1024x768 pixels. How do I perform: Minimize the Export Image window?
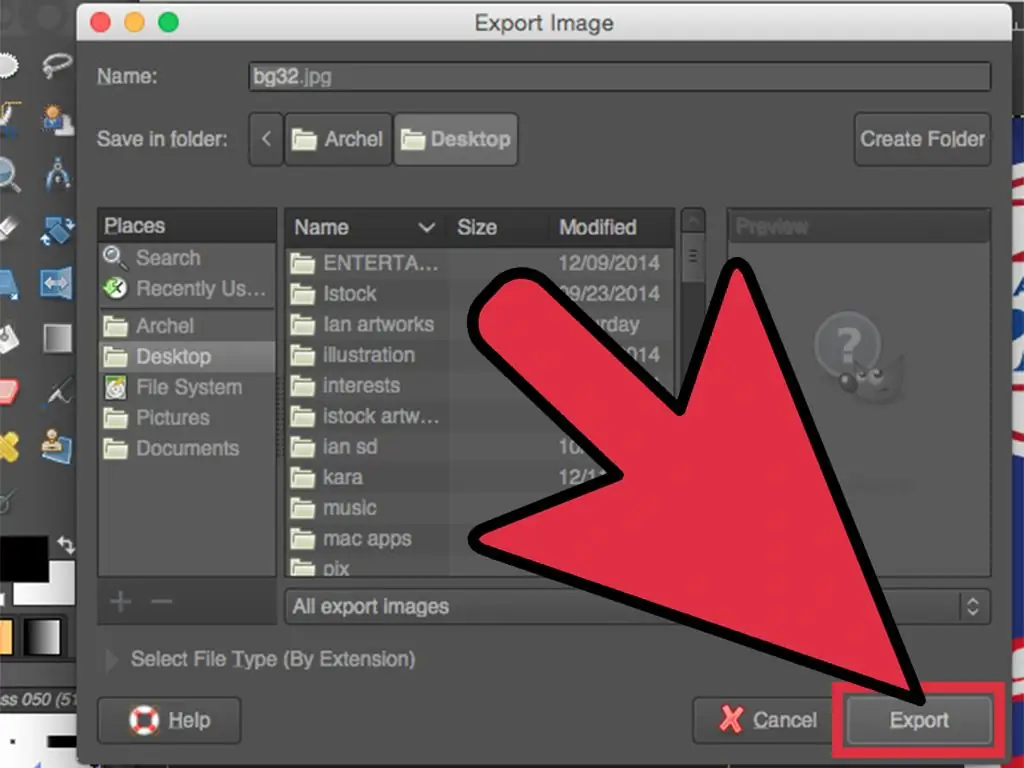click(x=135, y=22)
